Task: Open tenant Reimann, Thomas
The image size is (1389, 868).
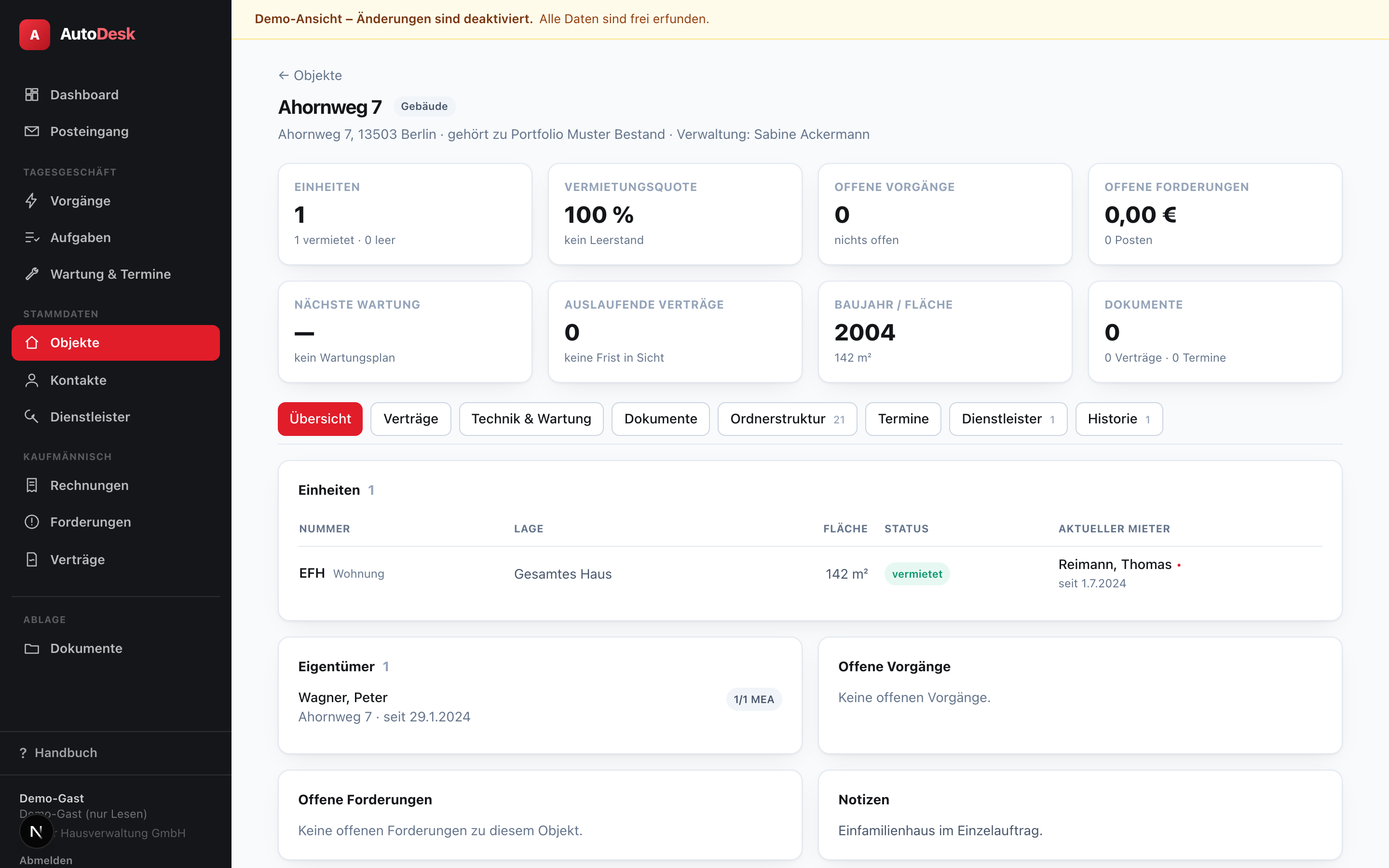Action: click(1115, 564)
